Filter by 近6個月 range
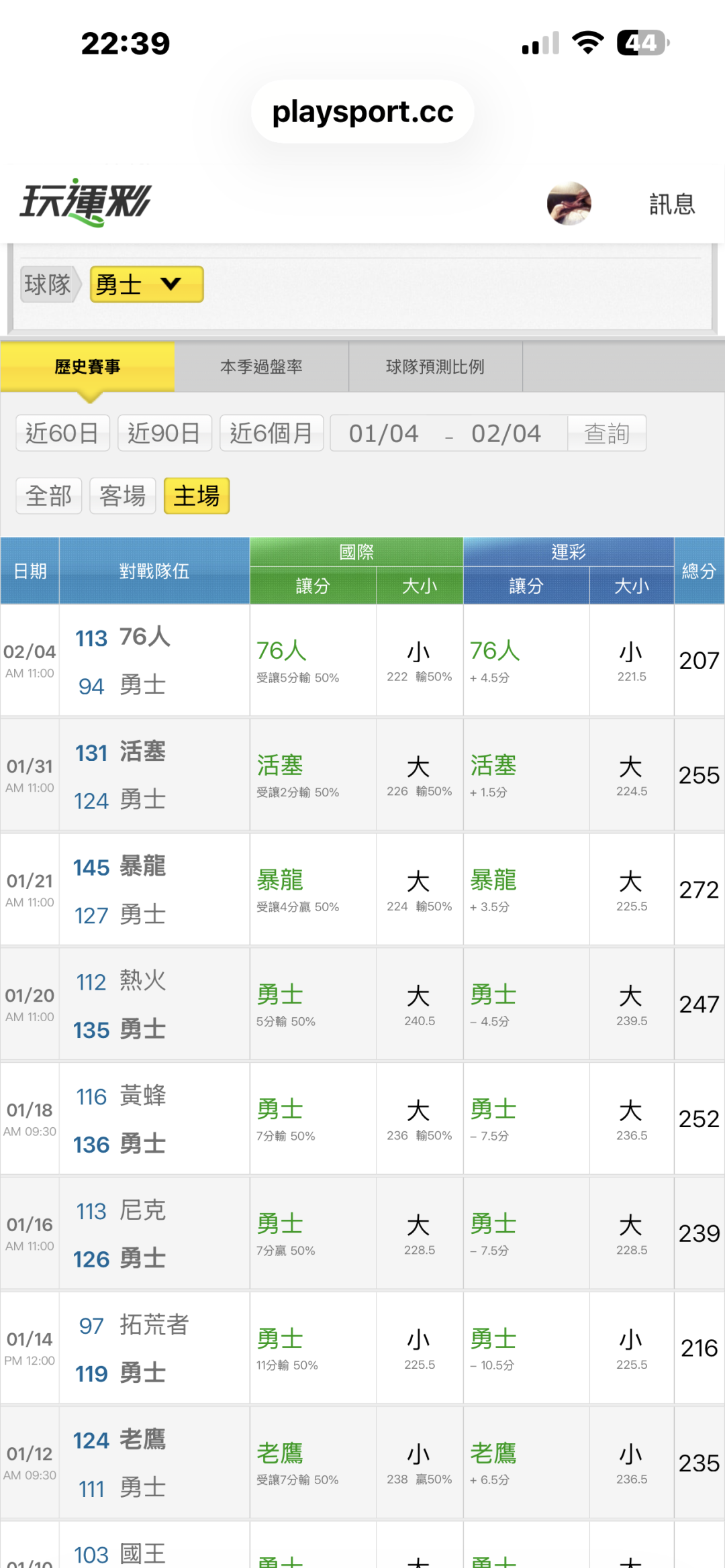 pyautogui.click(x=272, y=433)
